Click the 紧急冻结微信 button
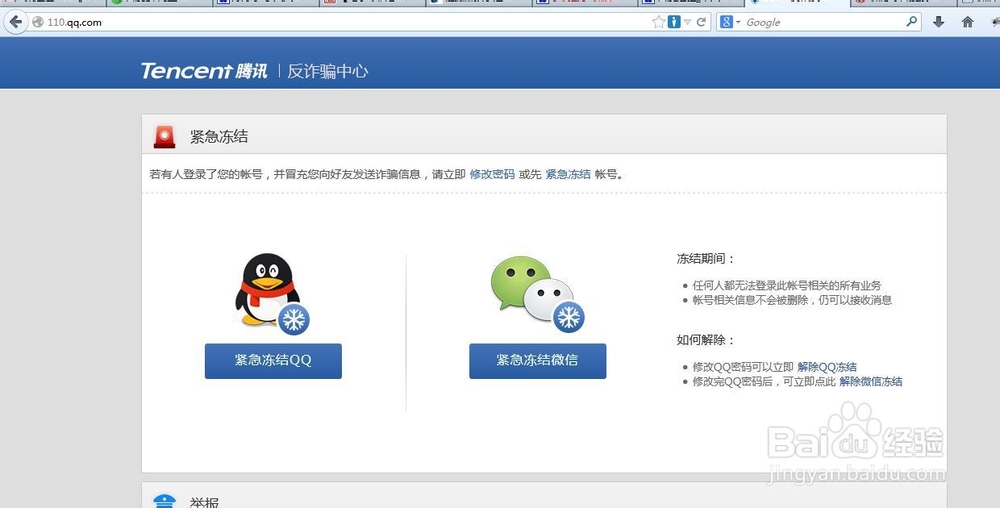This screenshot has height=508, width=1000. point(538,361)
